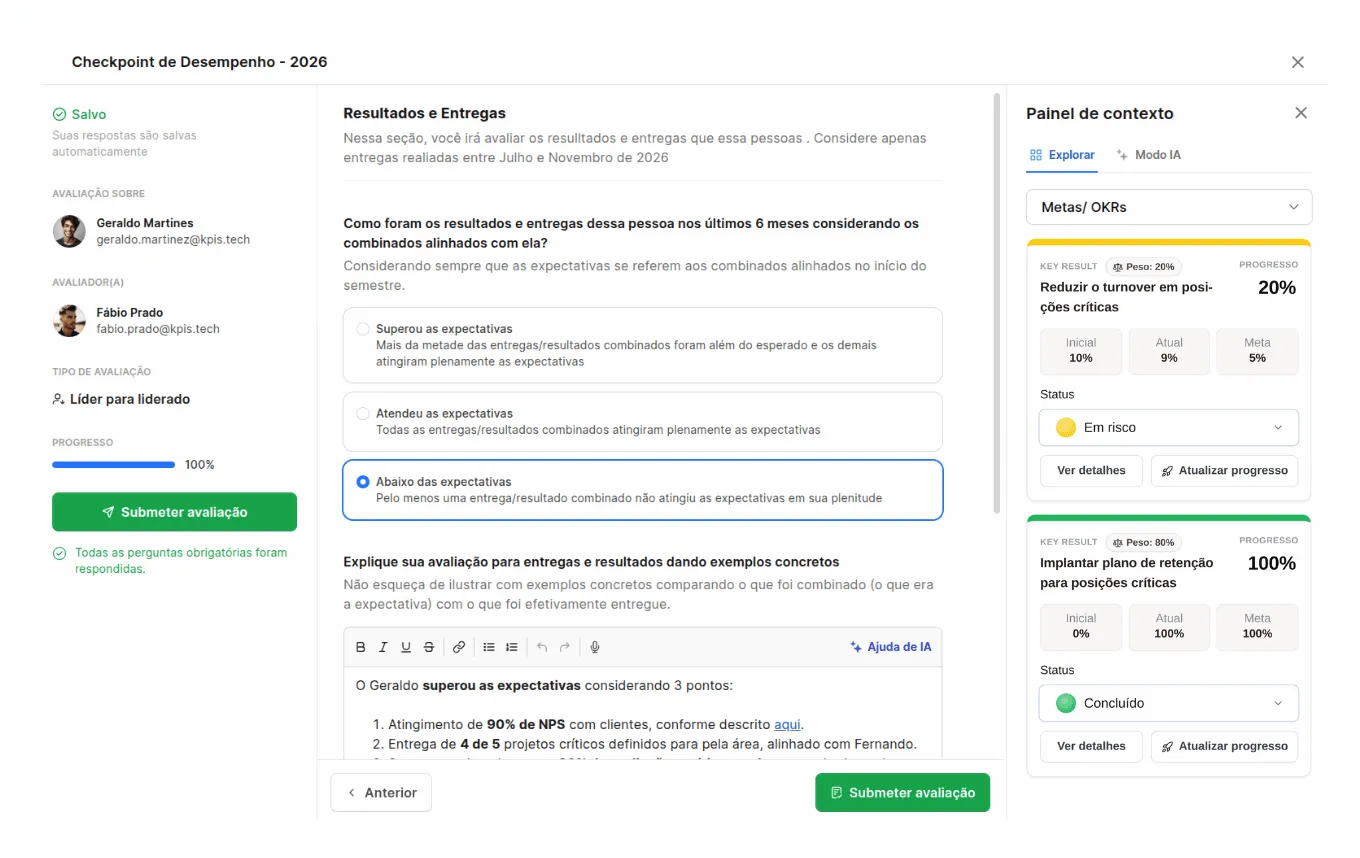Switch to the Explorar tab

[x=1062, y=155]
